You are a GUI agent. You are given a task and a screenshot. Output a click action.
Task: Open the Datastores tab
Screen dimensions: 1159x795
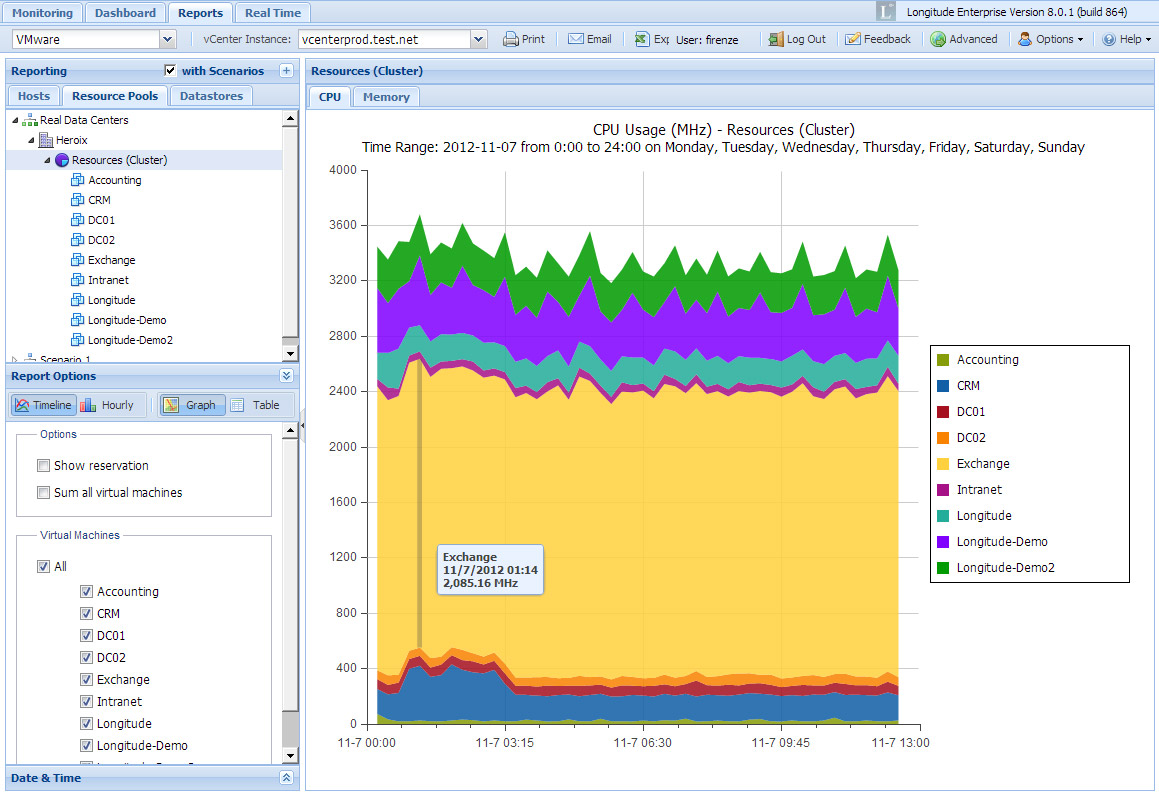point(211,96)
